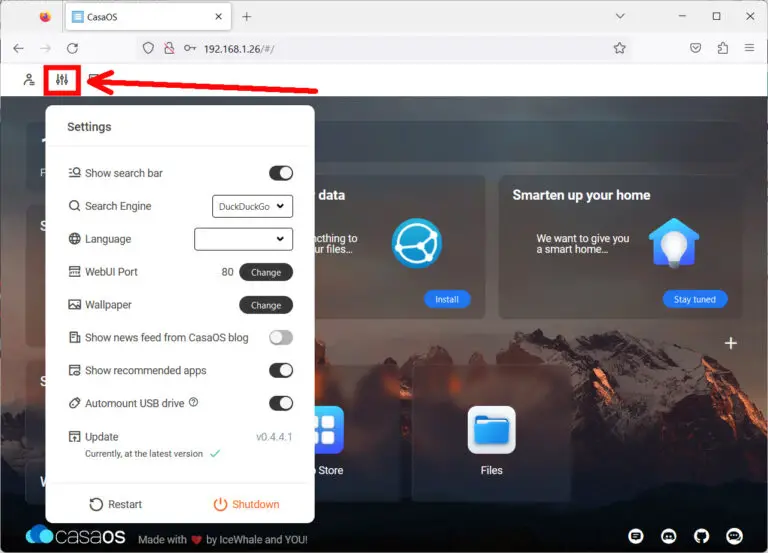Open the Files app icon

click(x=491, y=431)
